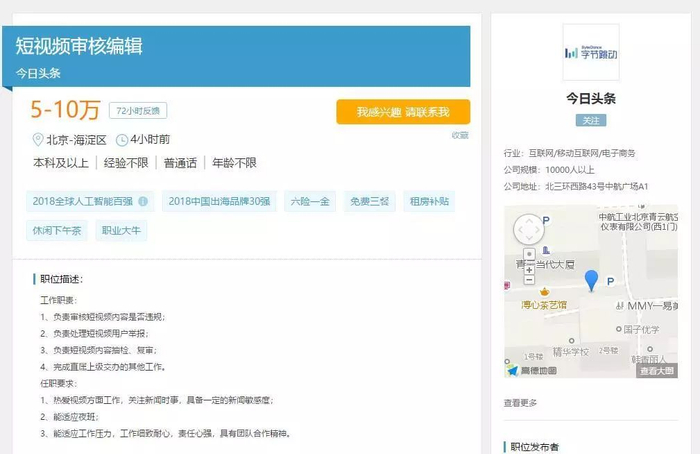The image size is (700, 454).
Task: Click the 公司规模: 10000人以上 text
Action: pyautogui.click(x=549, y=170)
